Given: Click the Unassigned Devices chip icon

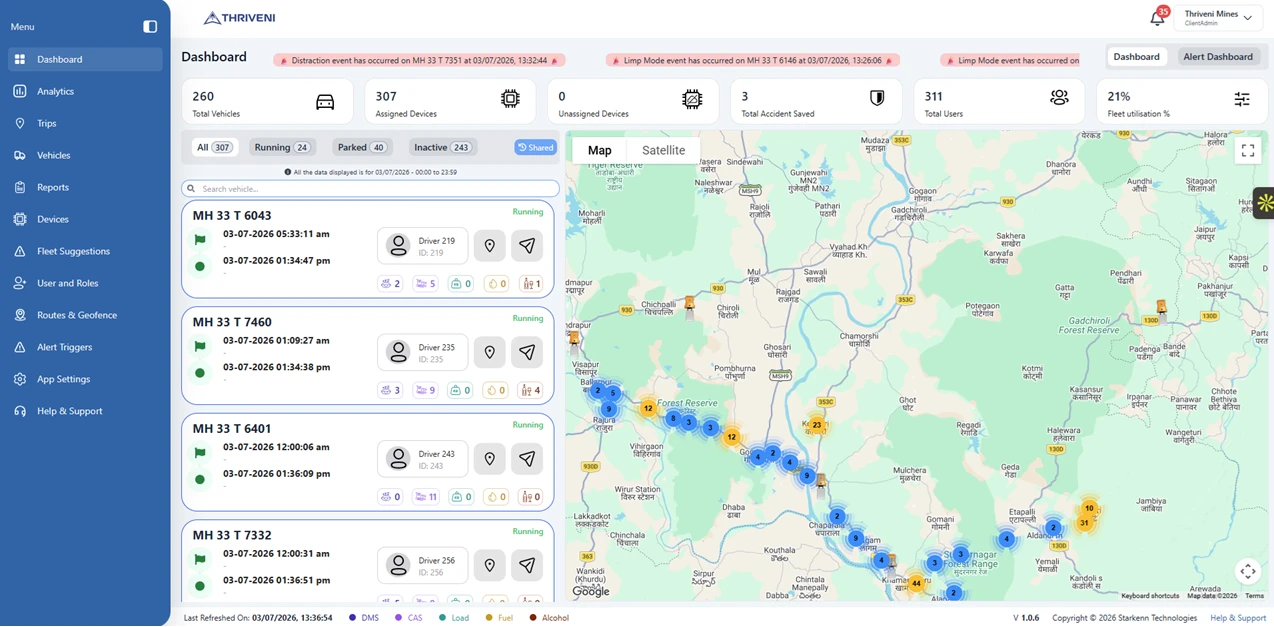Looking at the screenshot, I should coord(692,98).
